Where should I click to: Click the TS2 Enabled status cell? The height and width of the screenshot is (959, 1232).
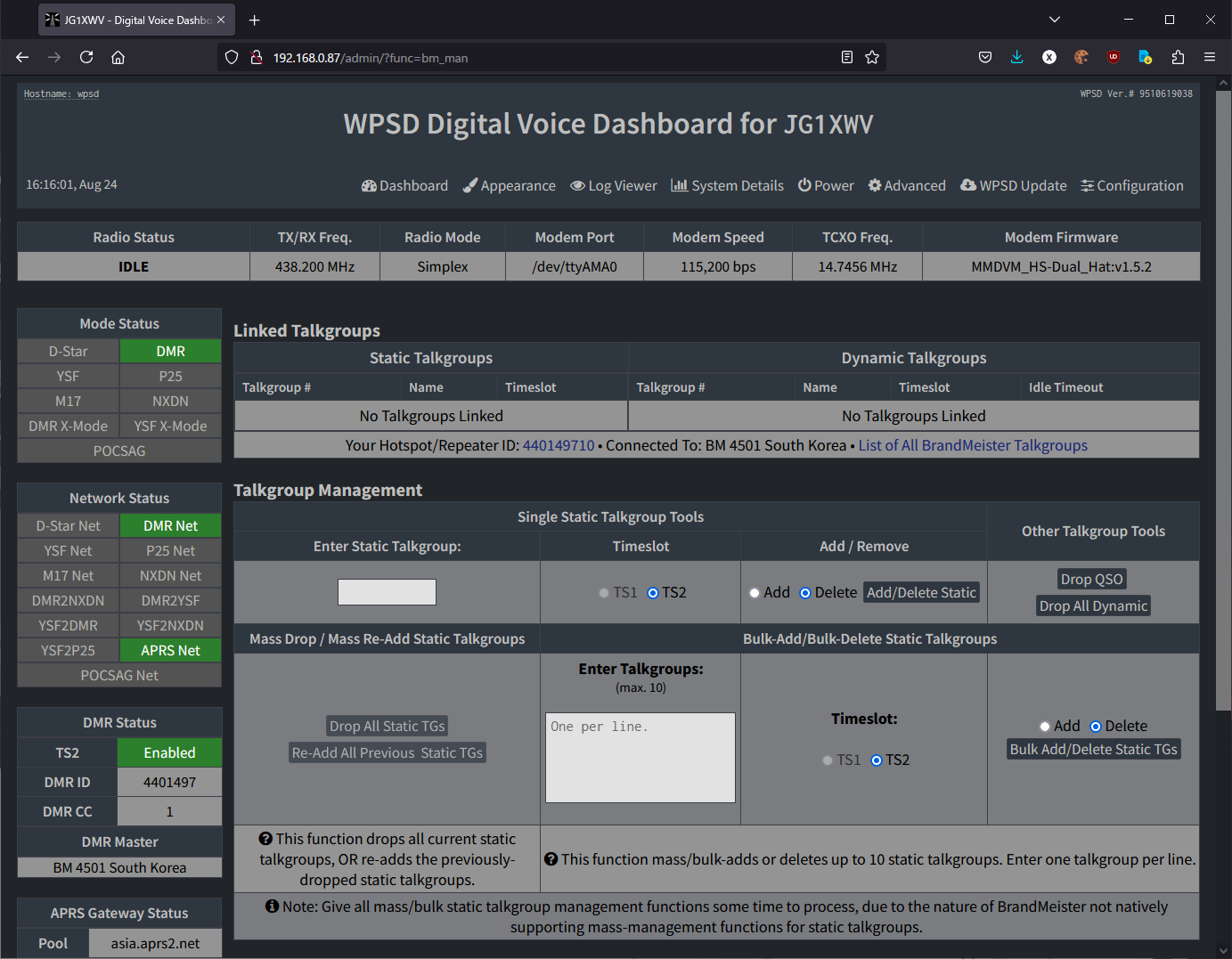169,752
